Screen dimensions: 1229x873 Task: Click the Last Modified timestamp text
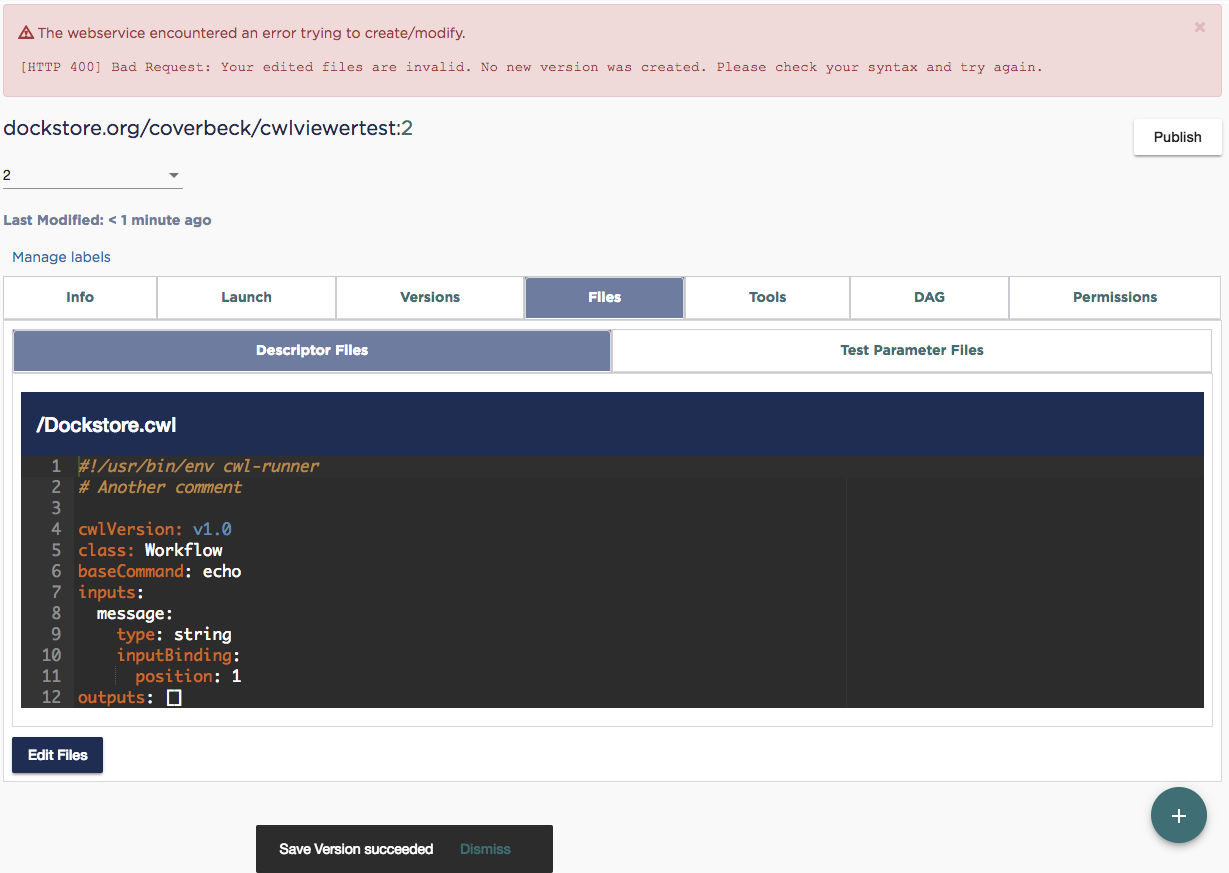pos(107,220)
